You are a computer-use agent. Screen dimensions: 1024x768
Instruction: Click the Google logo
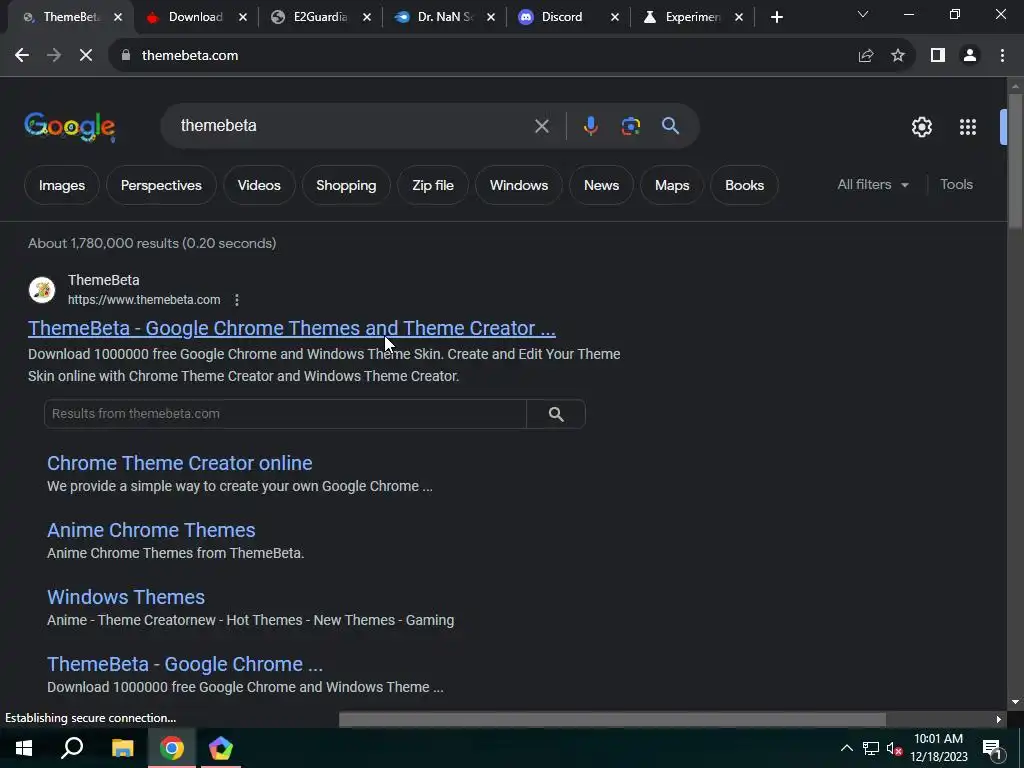70,126
